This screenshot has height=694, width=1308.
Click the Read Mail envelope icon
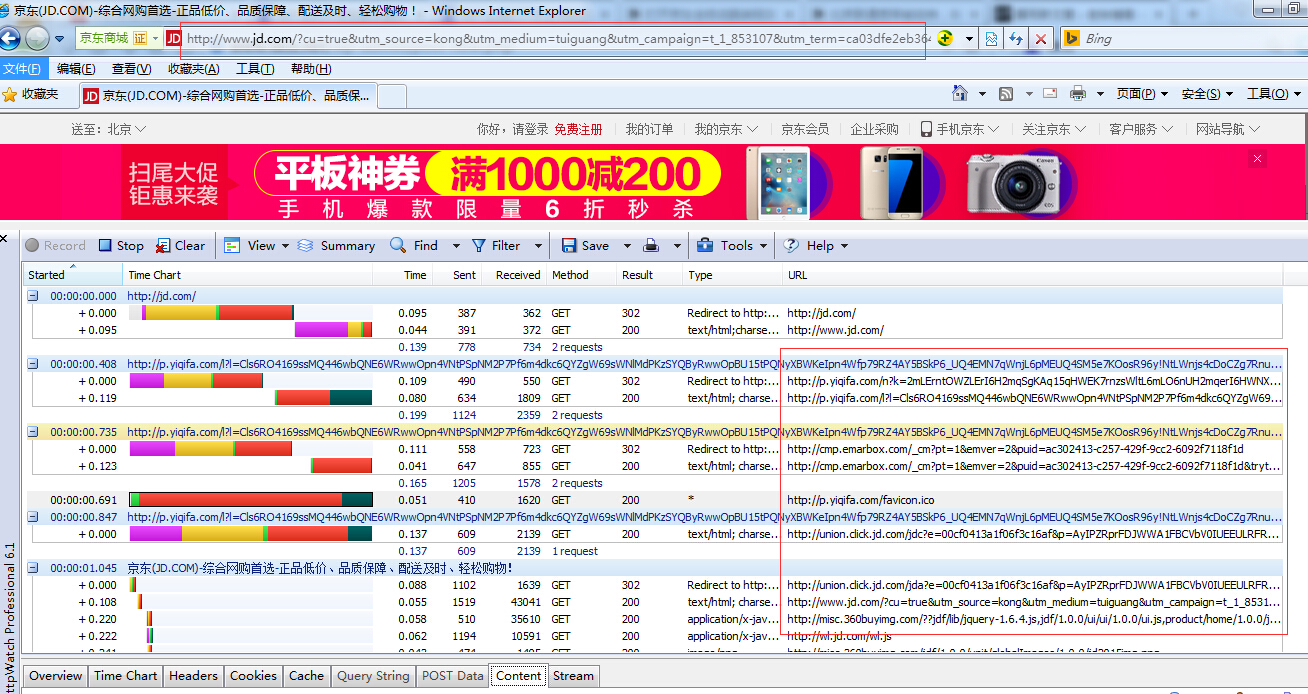[x=1050, y=93]
